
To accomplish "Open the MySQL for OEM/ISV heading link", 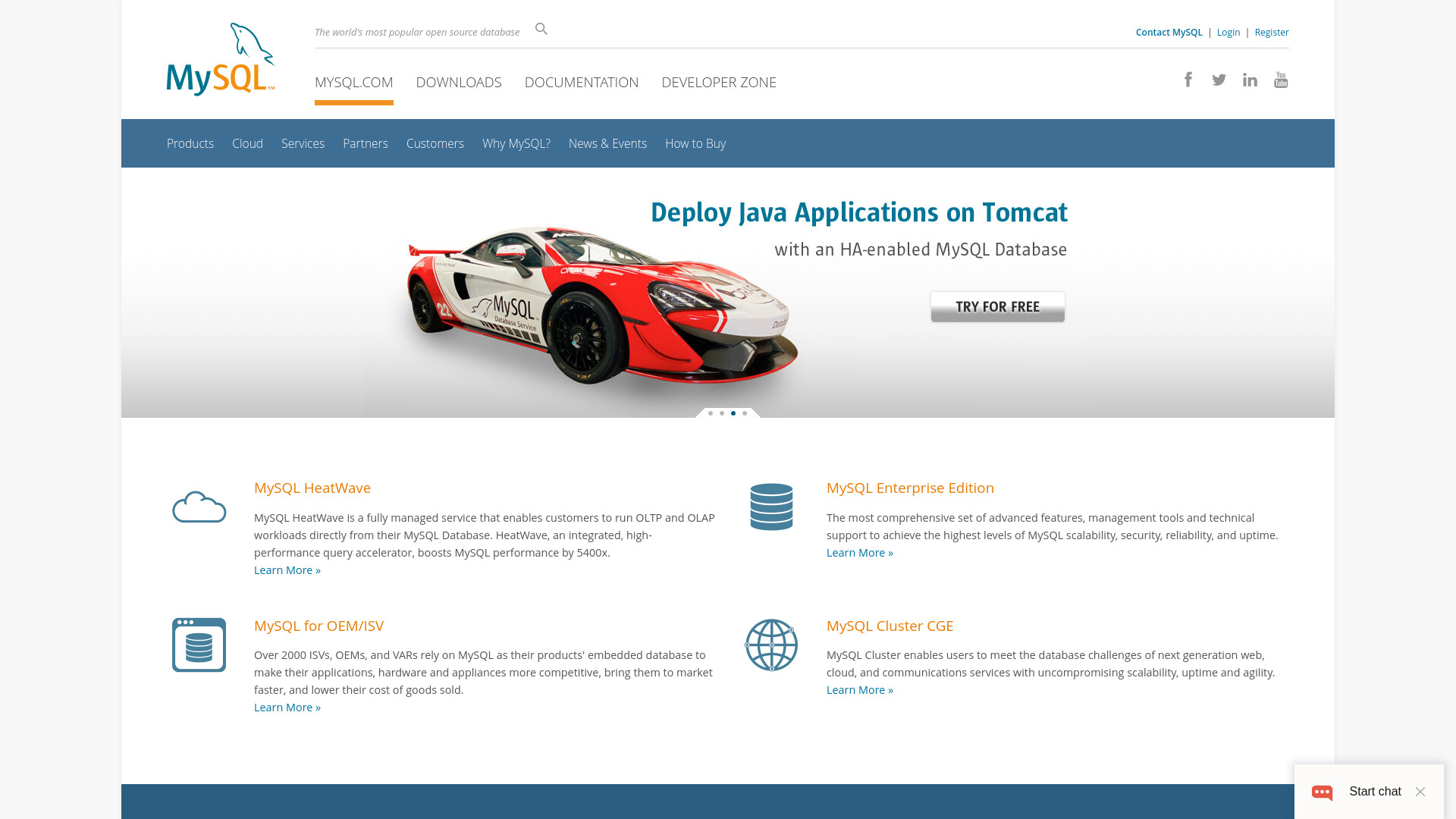I will click(x=318, y=626).
